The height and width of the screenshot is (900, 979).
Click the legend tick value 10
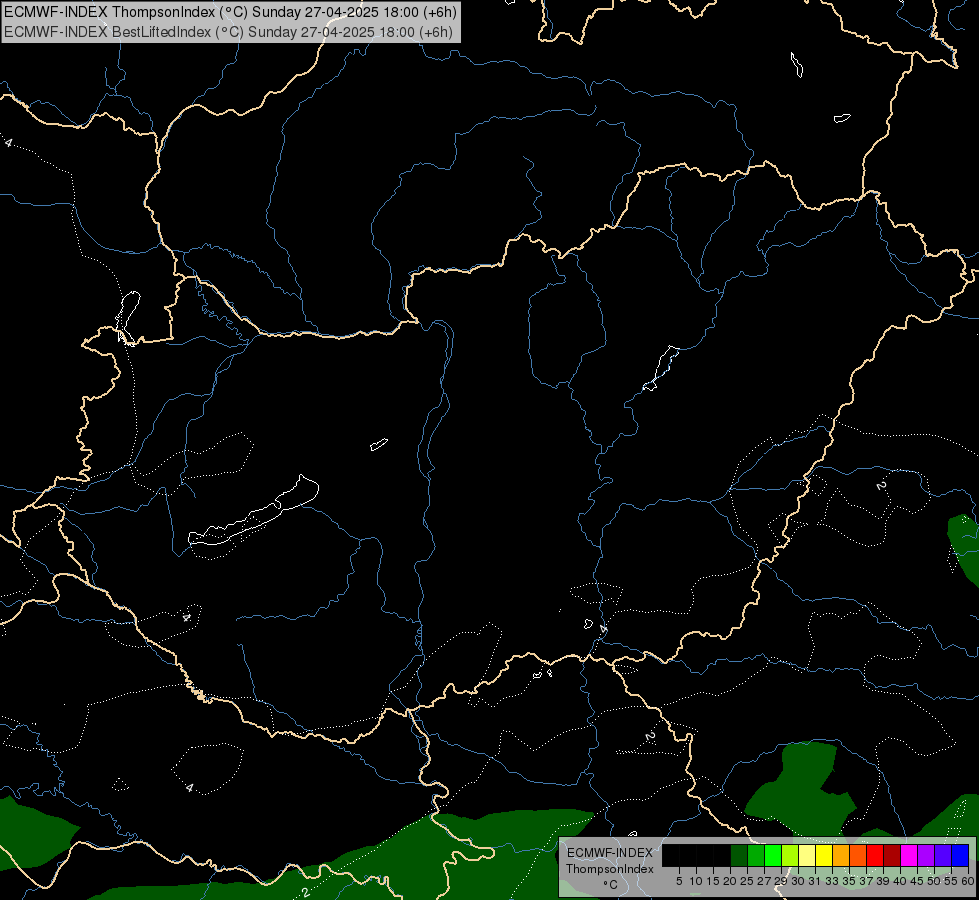click(x=696, y=881)
